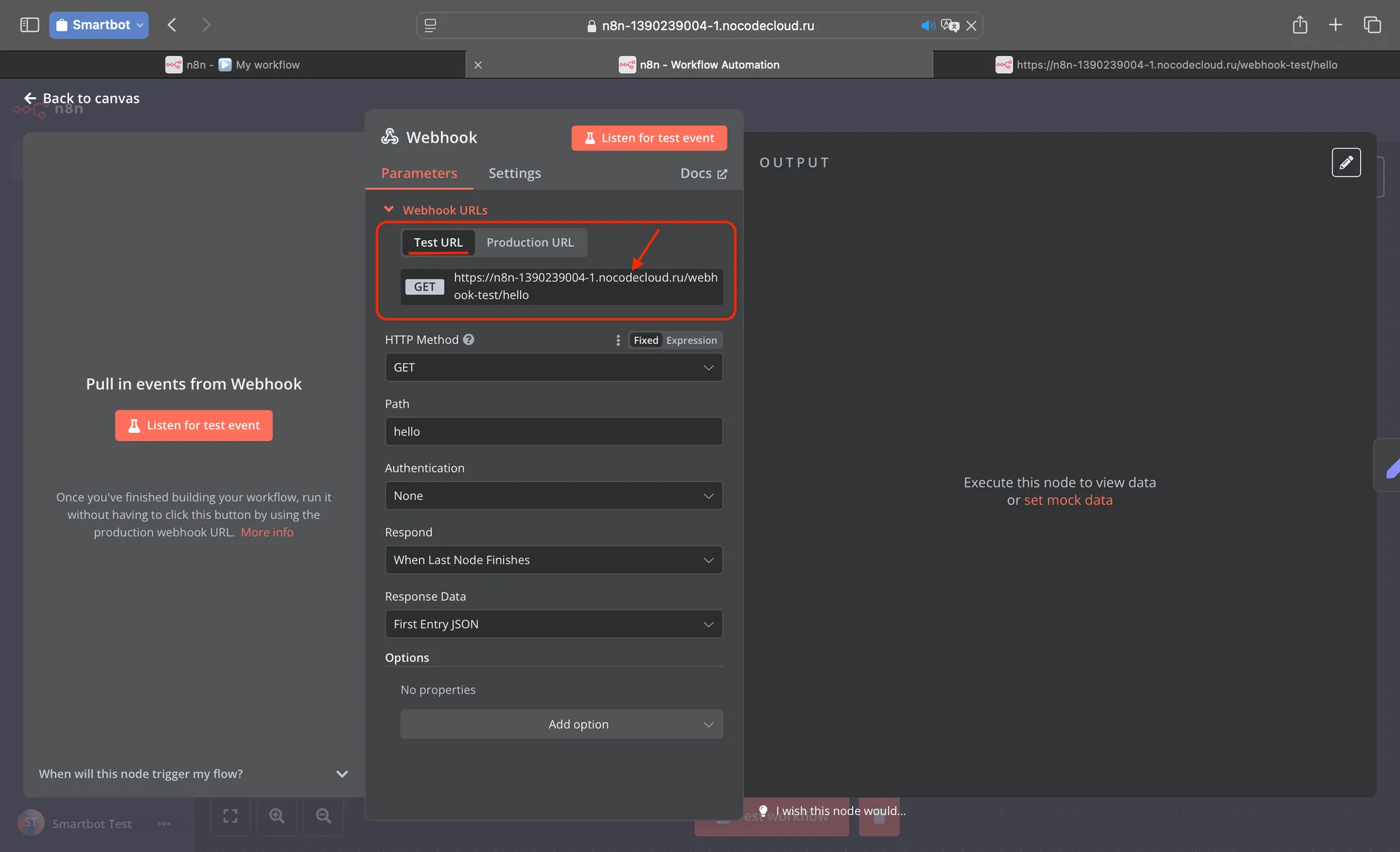This screenshot has height=852, width=1400.
Task: Open the Smartbot tab group dropdown
Action: tap(99, 25)
